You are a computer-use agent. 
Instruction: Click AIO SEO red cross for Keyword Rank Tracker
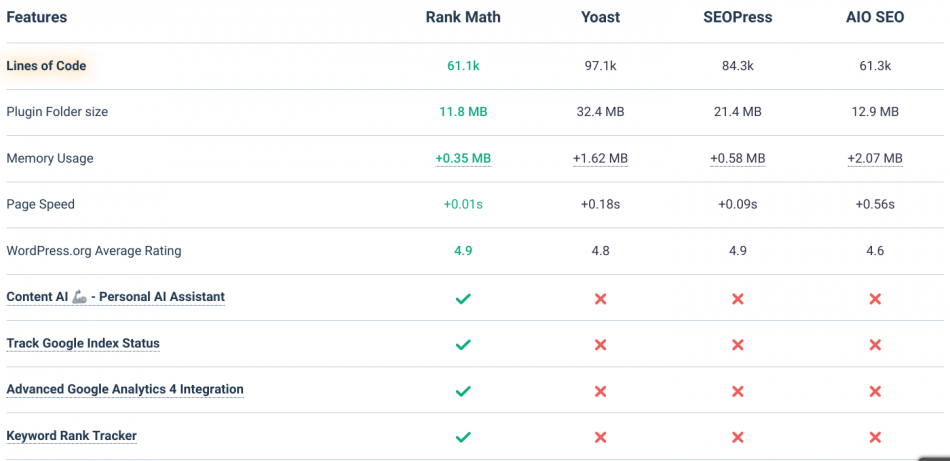tap(875, 437)
